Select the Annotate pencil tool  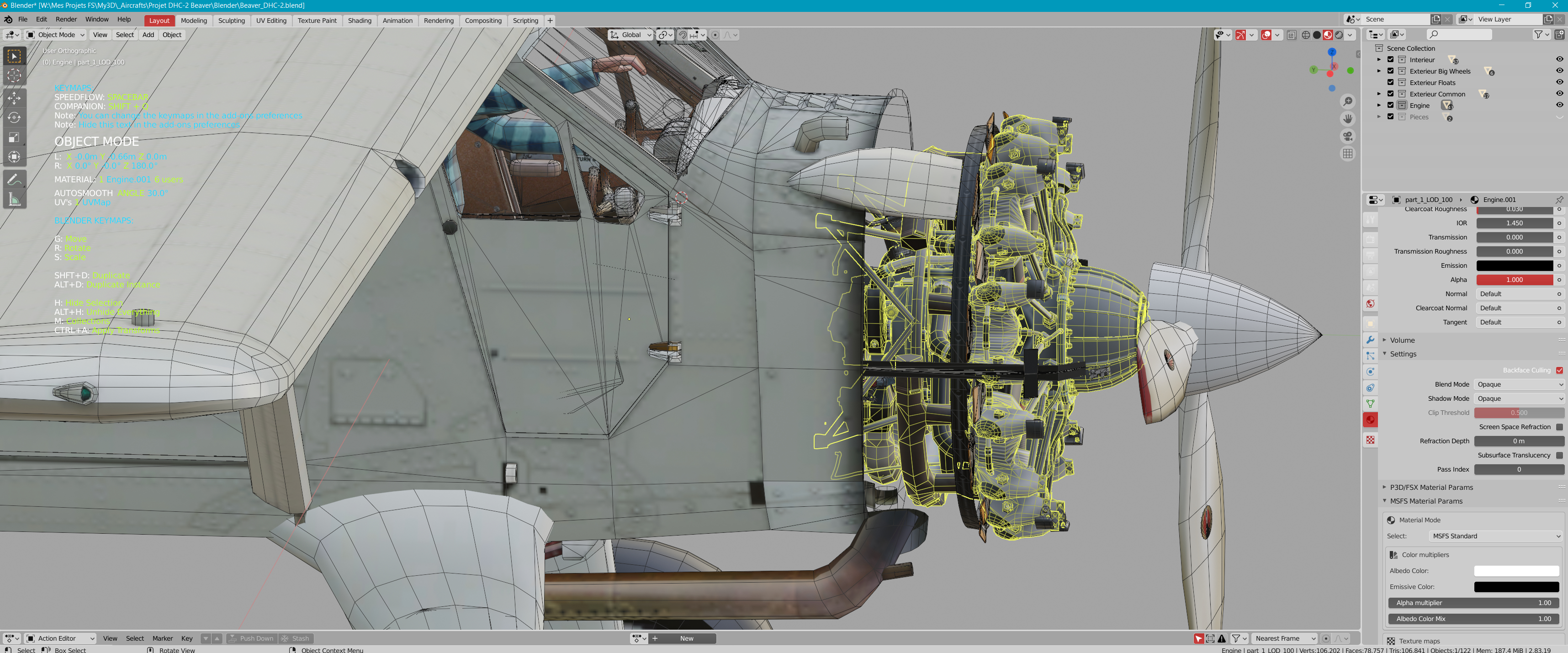click(14, 180)
